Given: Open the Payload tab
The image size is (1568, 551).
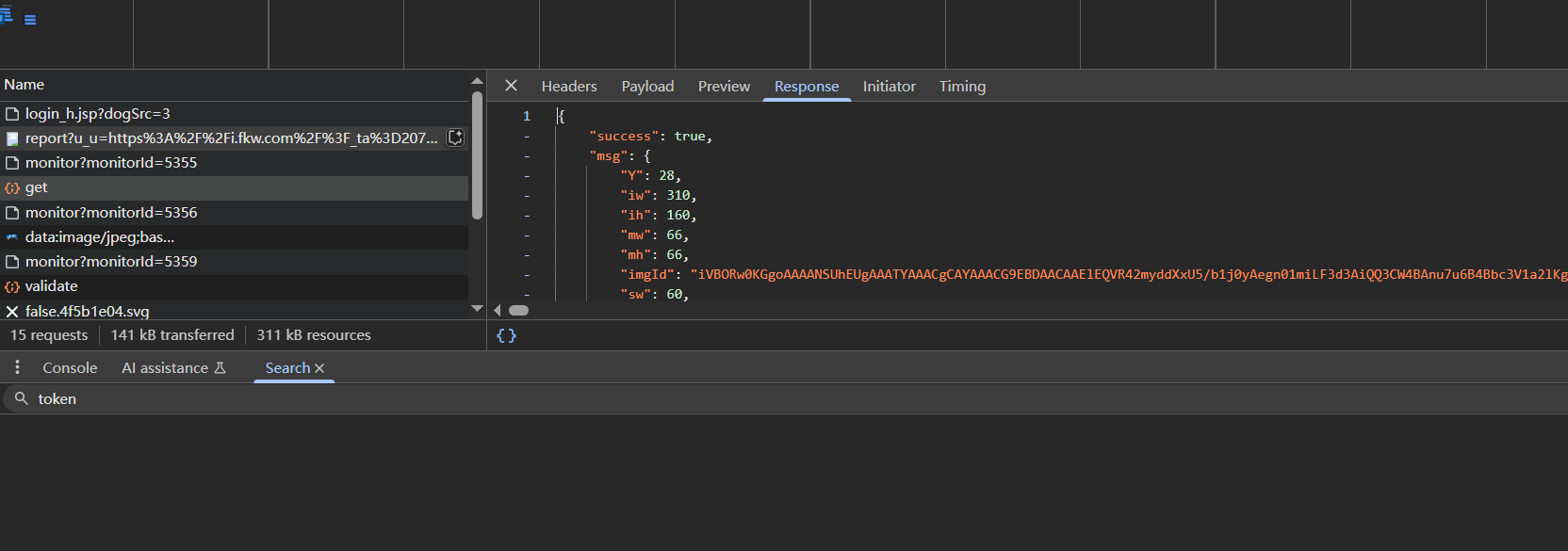Looking at the screenshot, I should (647, 86).
